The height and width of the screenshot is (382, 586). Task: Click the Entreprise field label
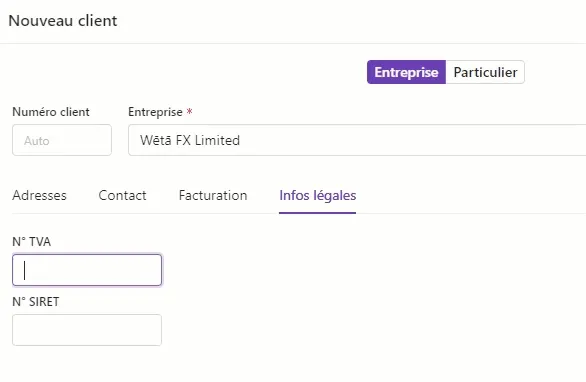click(155, 112)
